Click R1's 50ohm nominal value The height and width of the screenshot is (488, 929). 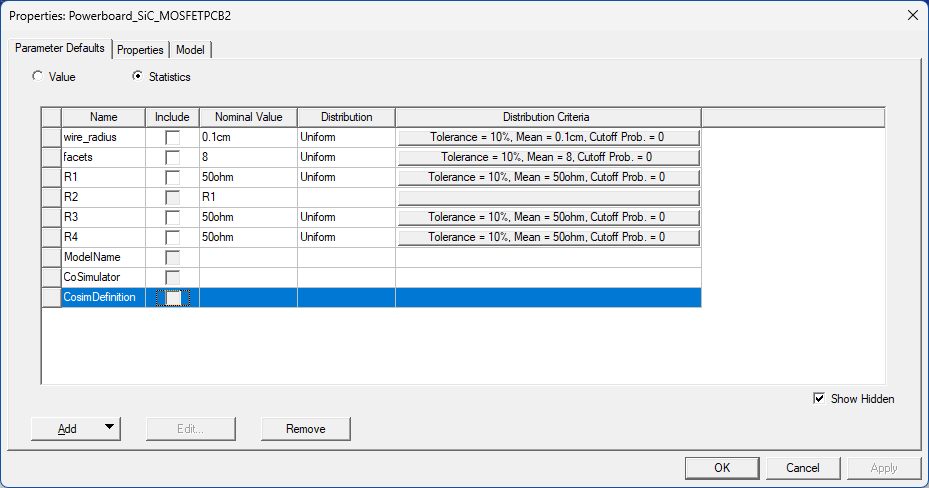(x=249, y=178)
